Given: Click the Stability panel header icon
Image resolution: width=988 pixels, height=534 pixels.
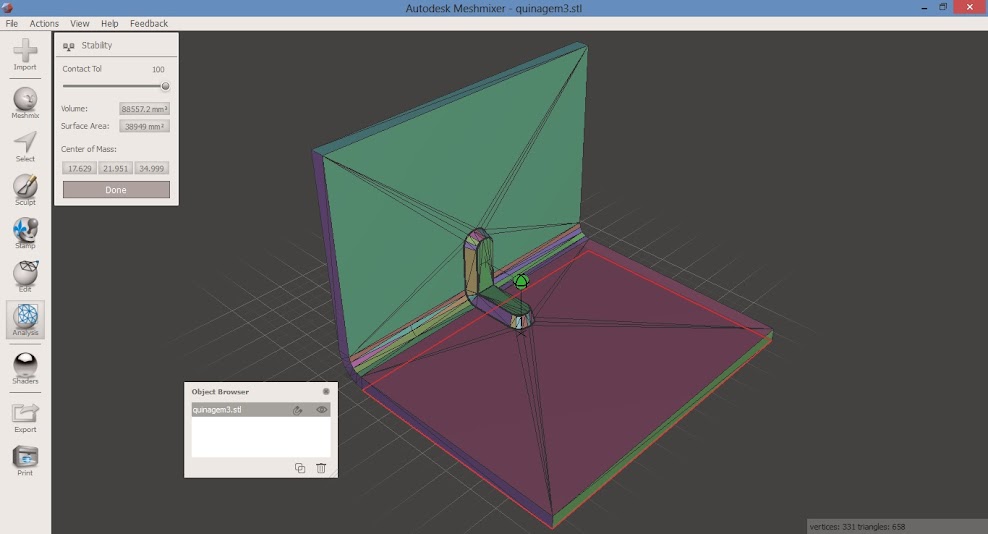Looking at the screenshot, I should pyautogui.click(x=69, y=46).
